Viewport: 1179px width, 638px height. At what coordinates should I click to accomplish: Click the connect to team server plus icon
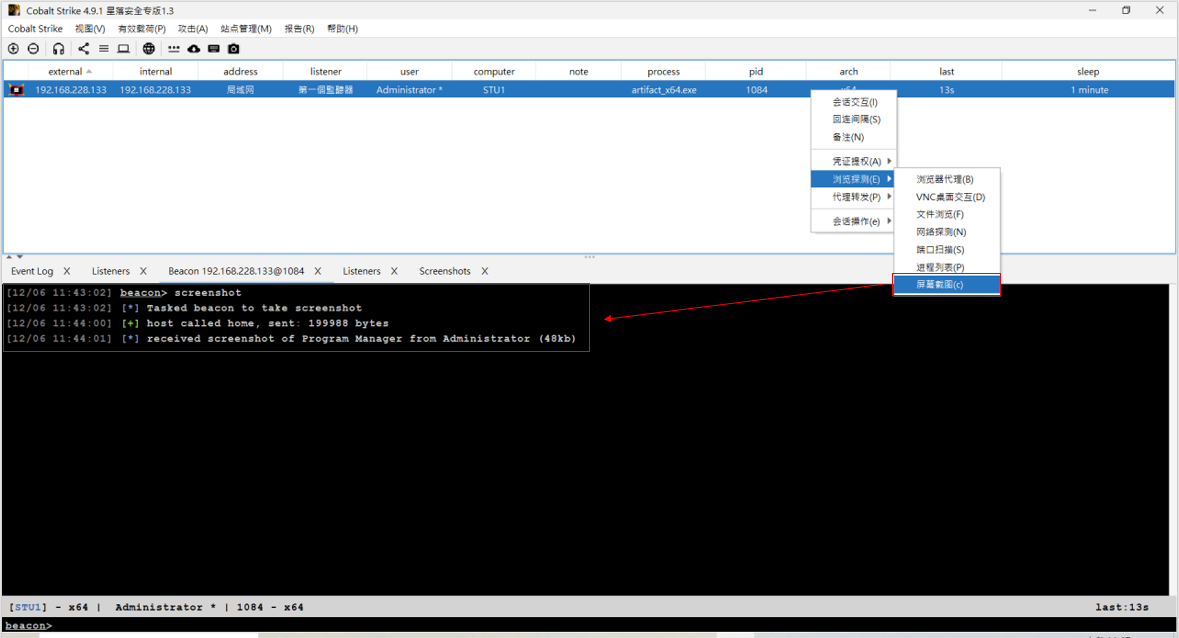14,49
